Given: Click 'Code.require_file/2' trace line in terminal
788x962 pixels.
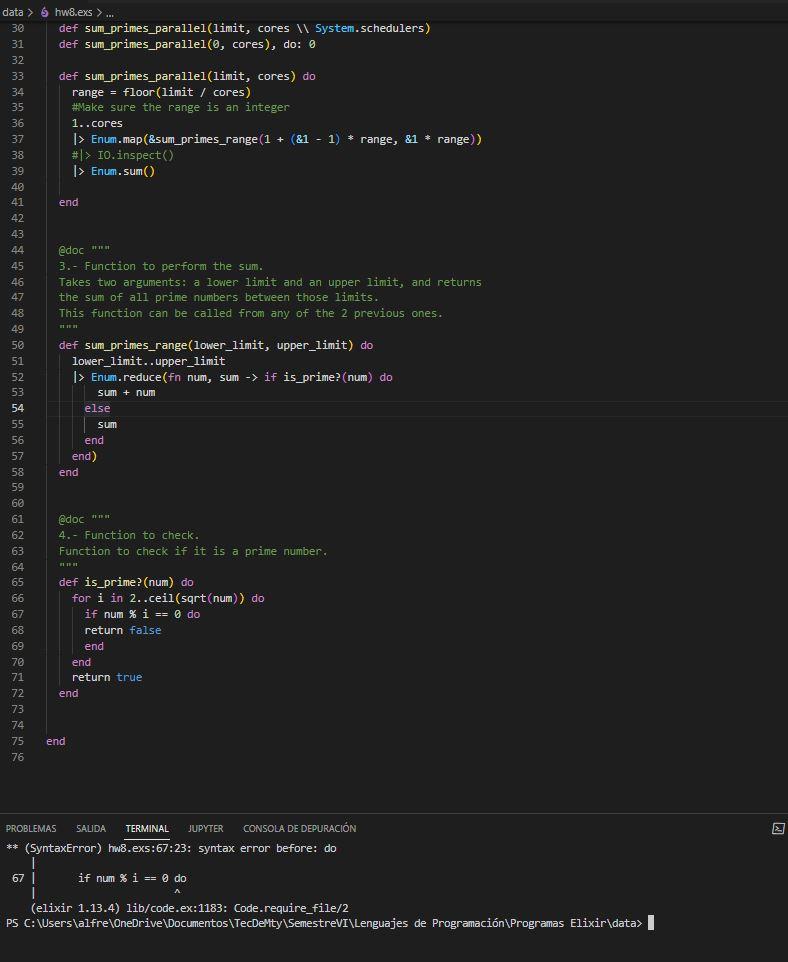Looking at the screenshot, I should (190, 908).
